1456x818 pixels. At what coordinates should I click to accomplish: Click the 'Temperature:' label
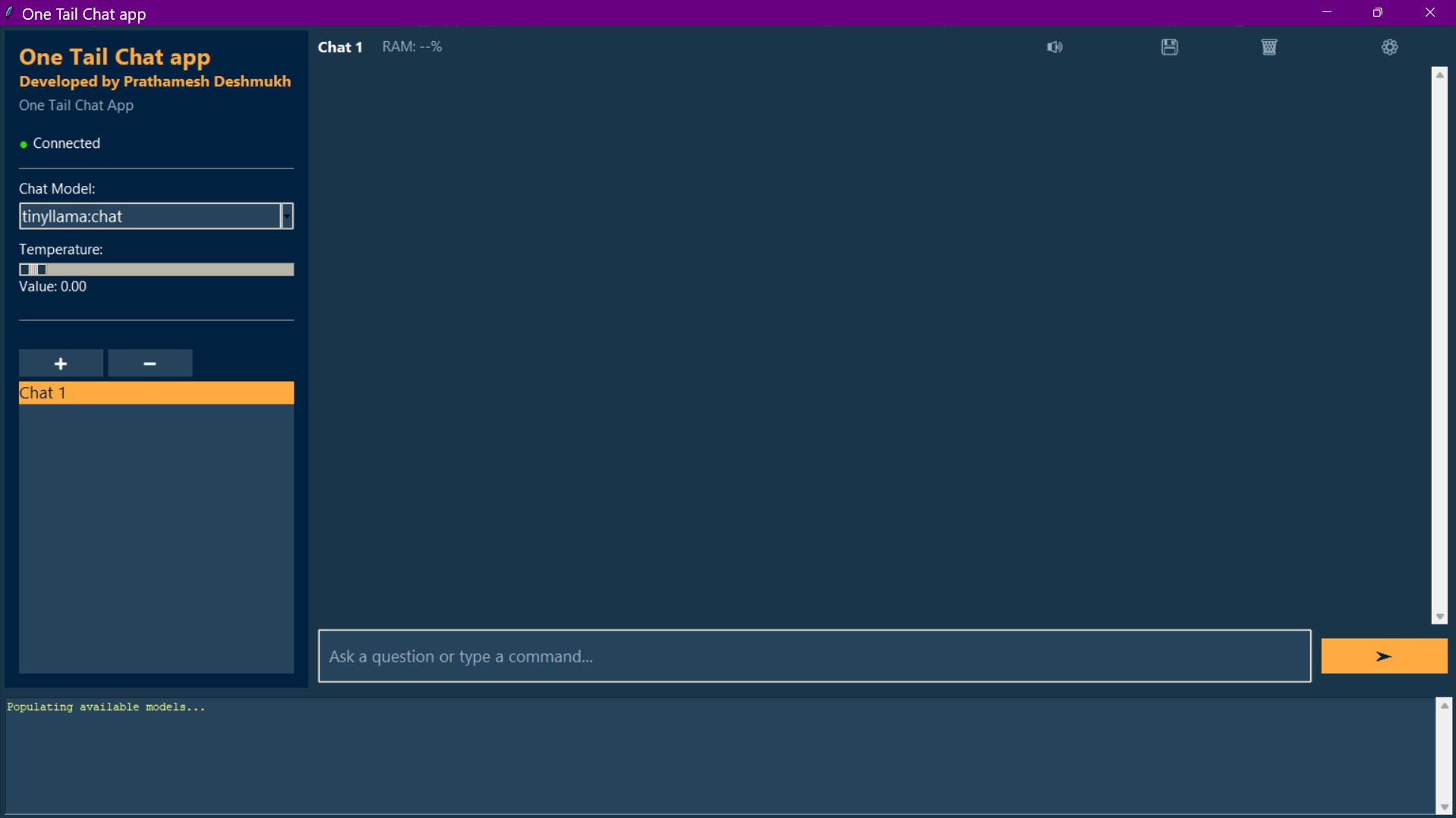[x=61, y=250]
